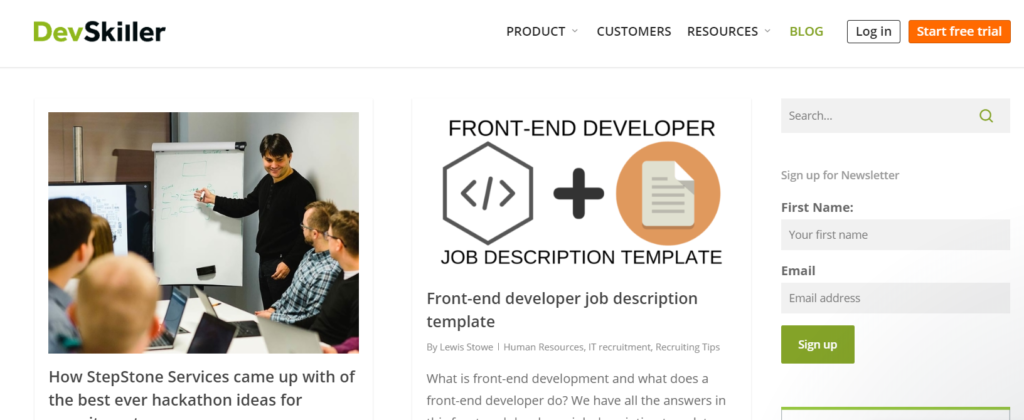
Task: Open author Lewis Stowe's page
Action: click(x=468, y=348)
